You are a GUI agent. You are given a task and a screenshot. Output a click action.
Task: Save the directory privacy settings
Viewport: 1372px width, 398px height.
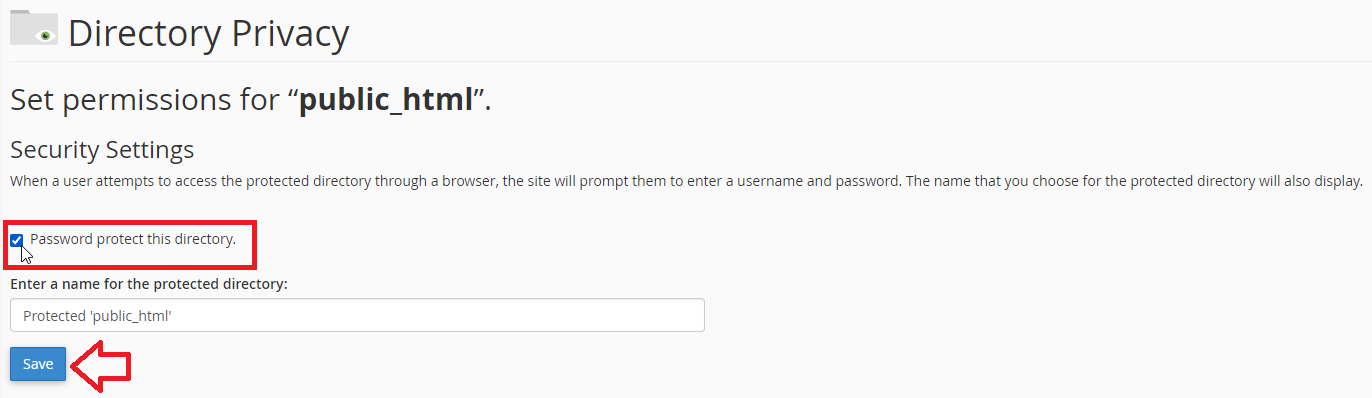tap(38, 364)
